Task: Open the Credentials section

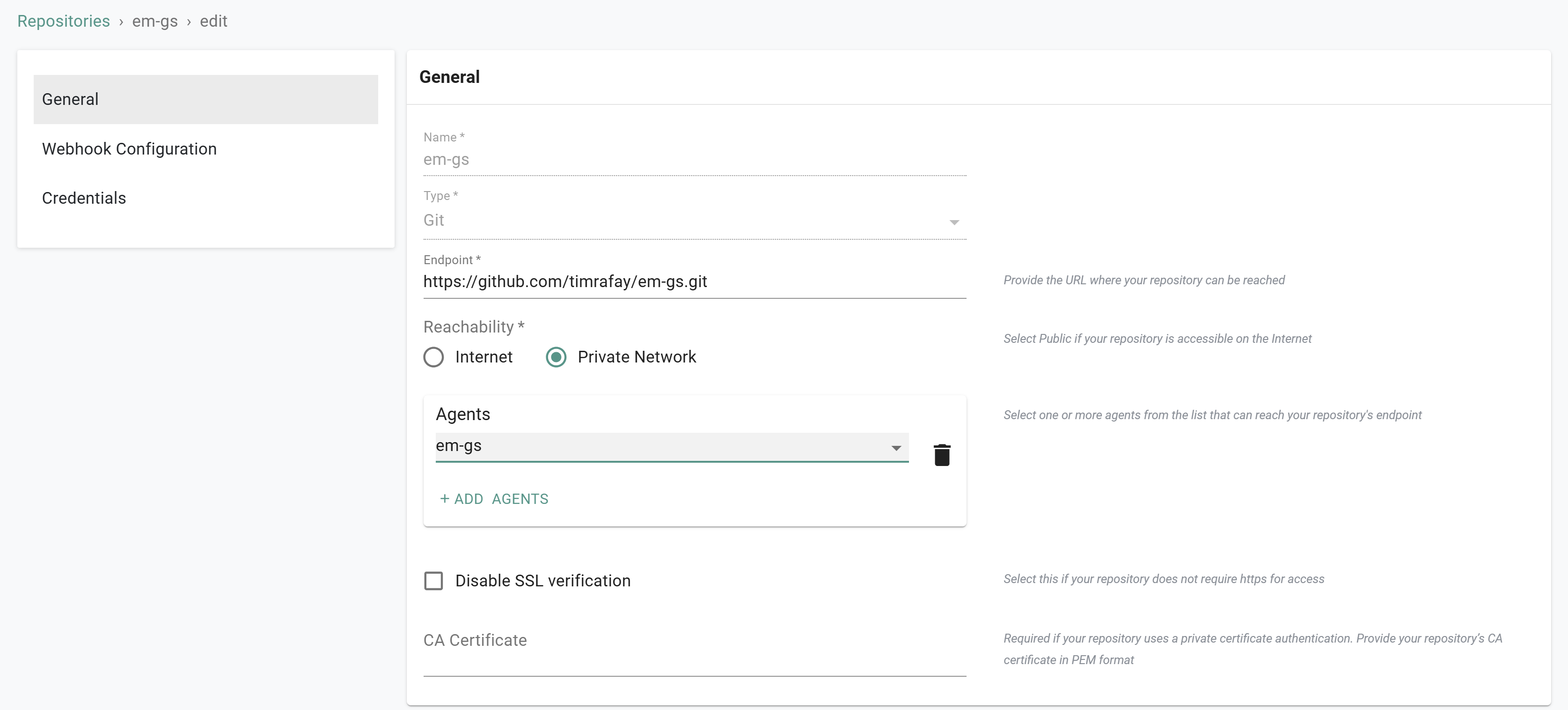Action: (83, 197)
